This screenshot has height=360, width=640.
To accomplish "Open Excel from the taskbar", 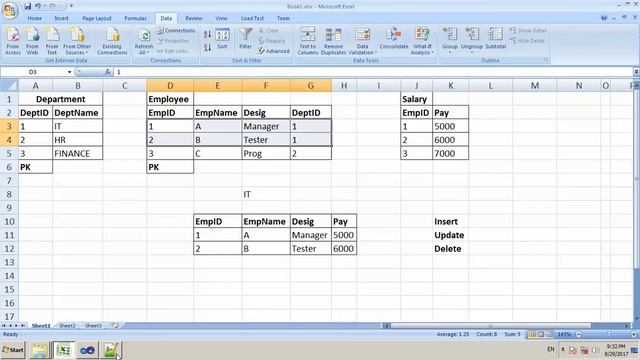I will point(64,350).
